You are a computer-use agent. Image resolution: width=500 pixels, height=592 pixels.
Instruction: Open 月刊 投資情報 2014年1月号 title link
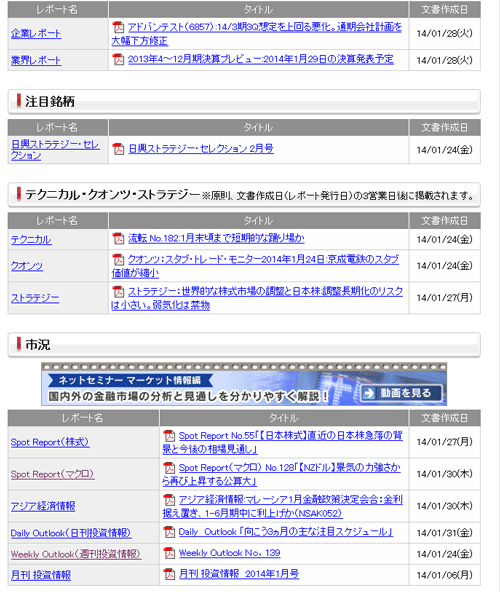[239, 574]
